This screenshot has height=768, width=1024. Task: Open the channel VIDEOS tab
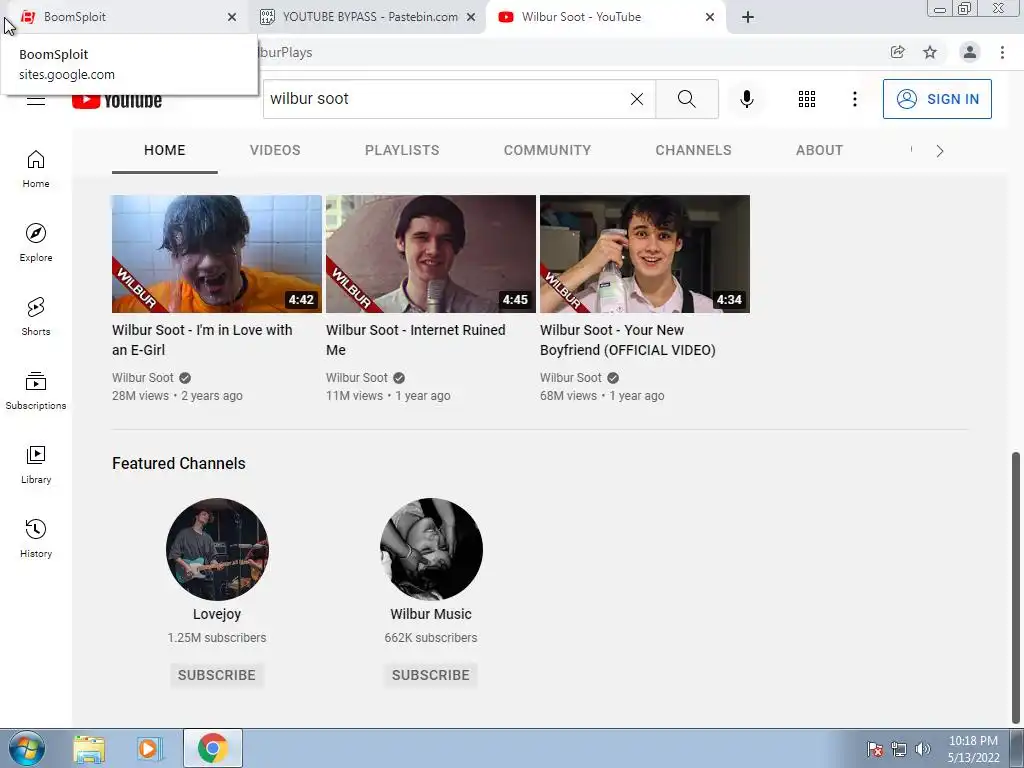tap(275, 150)
